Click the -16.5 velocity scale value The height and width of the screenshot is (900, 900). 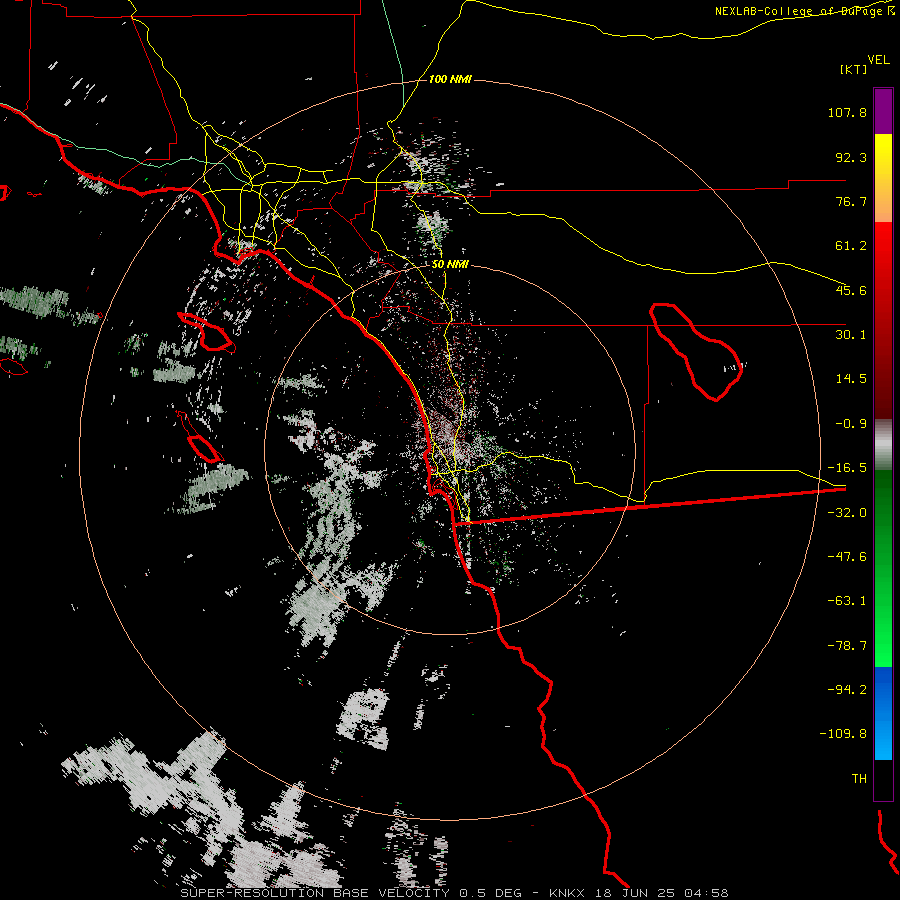click(x=847, y=468)
